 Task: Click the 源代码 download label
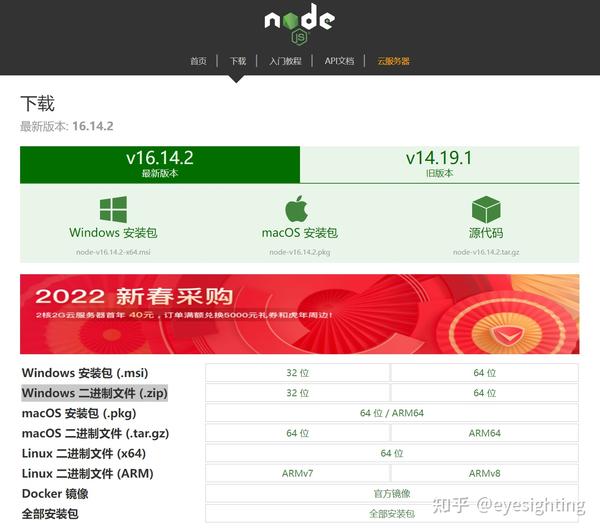(486, 233)
